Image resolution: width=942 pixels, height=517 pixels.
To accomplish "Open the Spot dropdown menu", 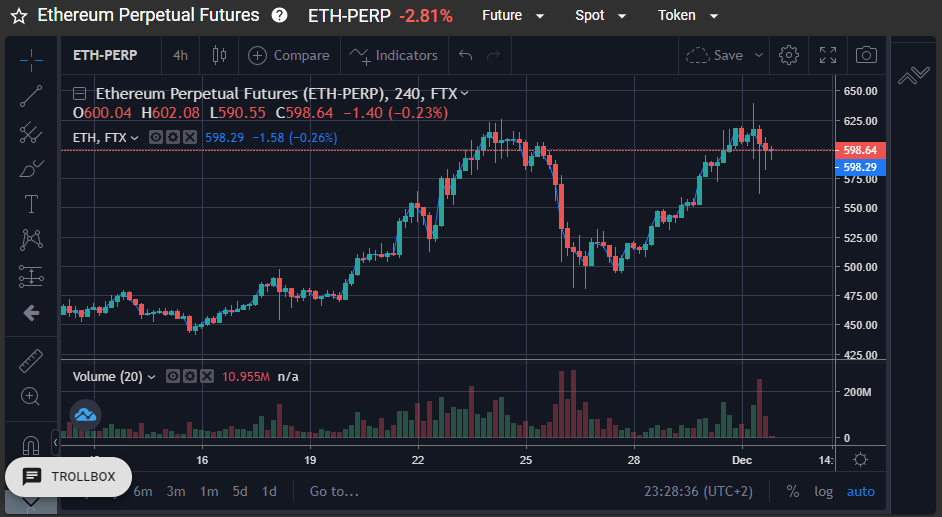I will (600, 16).
